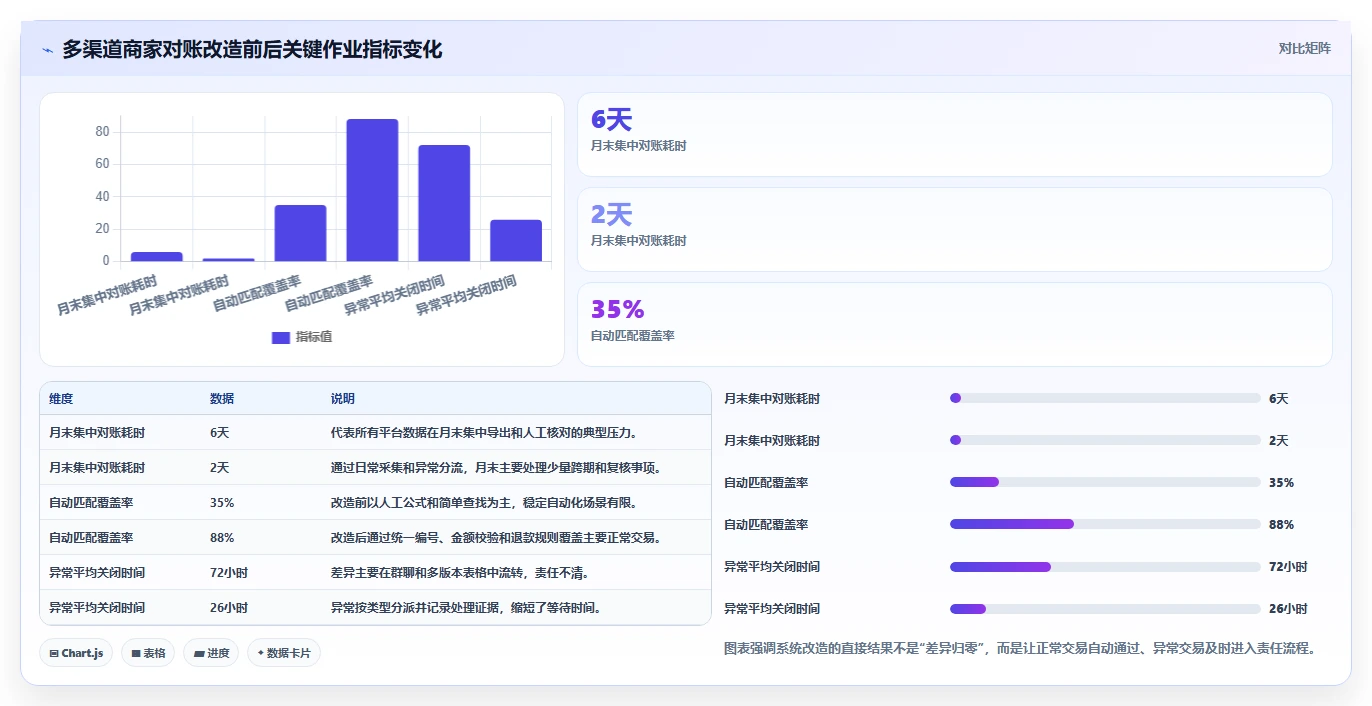Viewport: 1372px width, 706px height.
Task: Click the y-axis label 80 on the chart
Action: tap(102, 131)
